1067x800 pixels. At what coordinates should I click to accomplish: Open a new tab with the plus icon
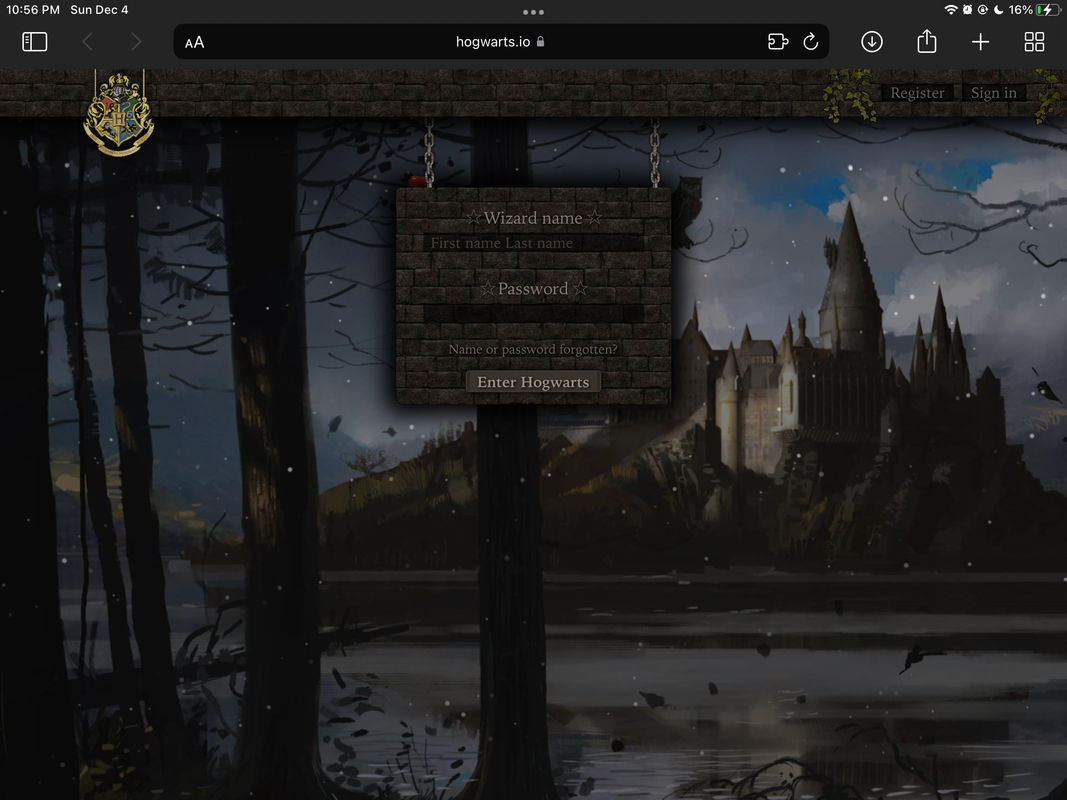tap(981, 42)
